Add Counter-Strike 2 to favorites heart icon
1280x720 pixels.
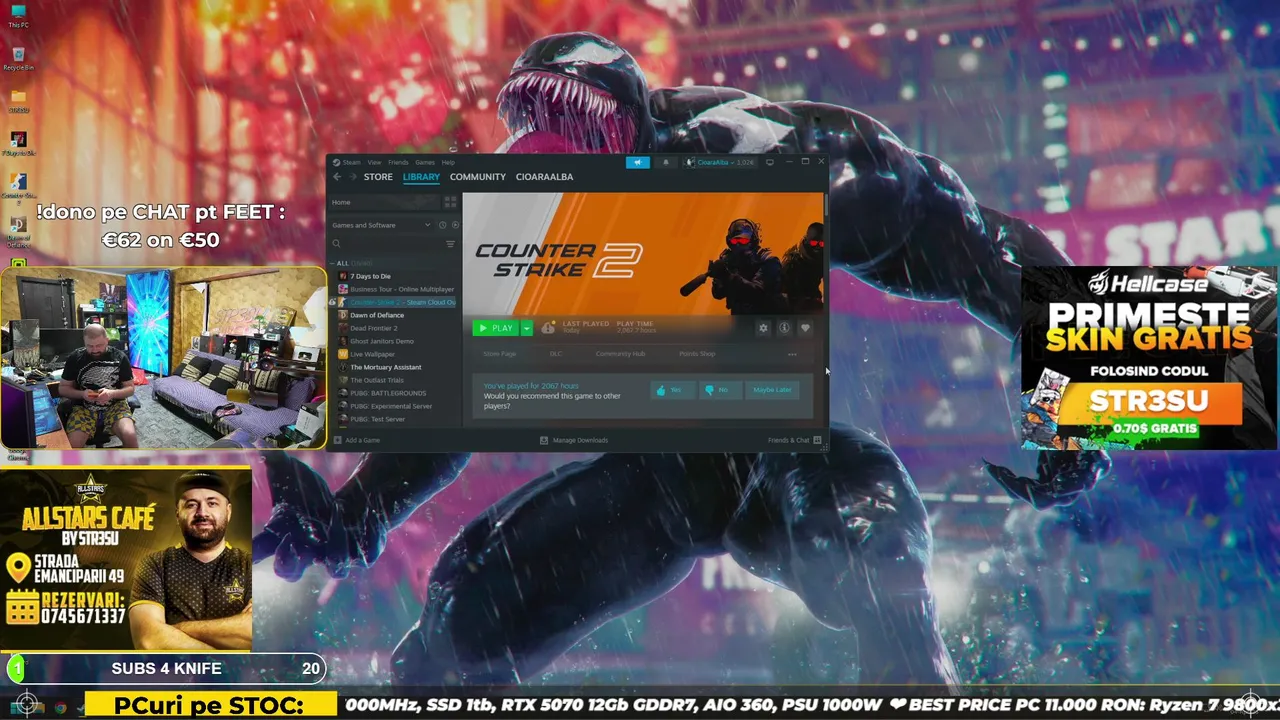point(805,328)
